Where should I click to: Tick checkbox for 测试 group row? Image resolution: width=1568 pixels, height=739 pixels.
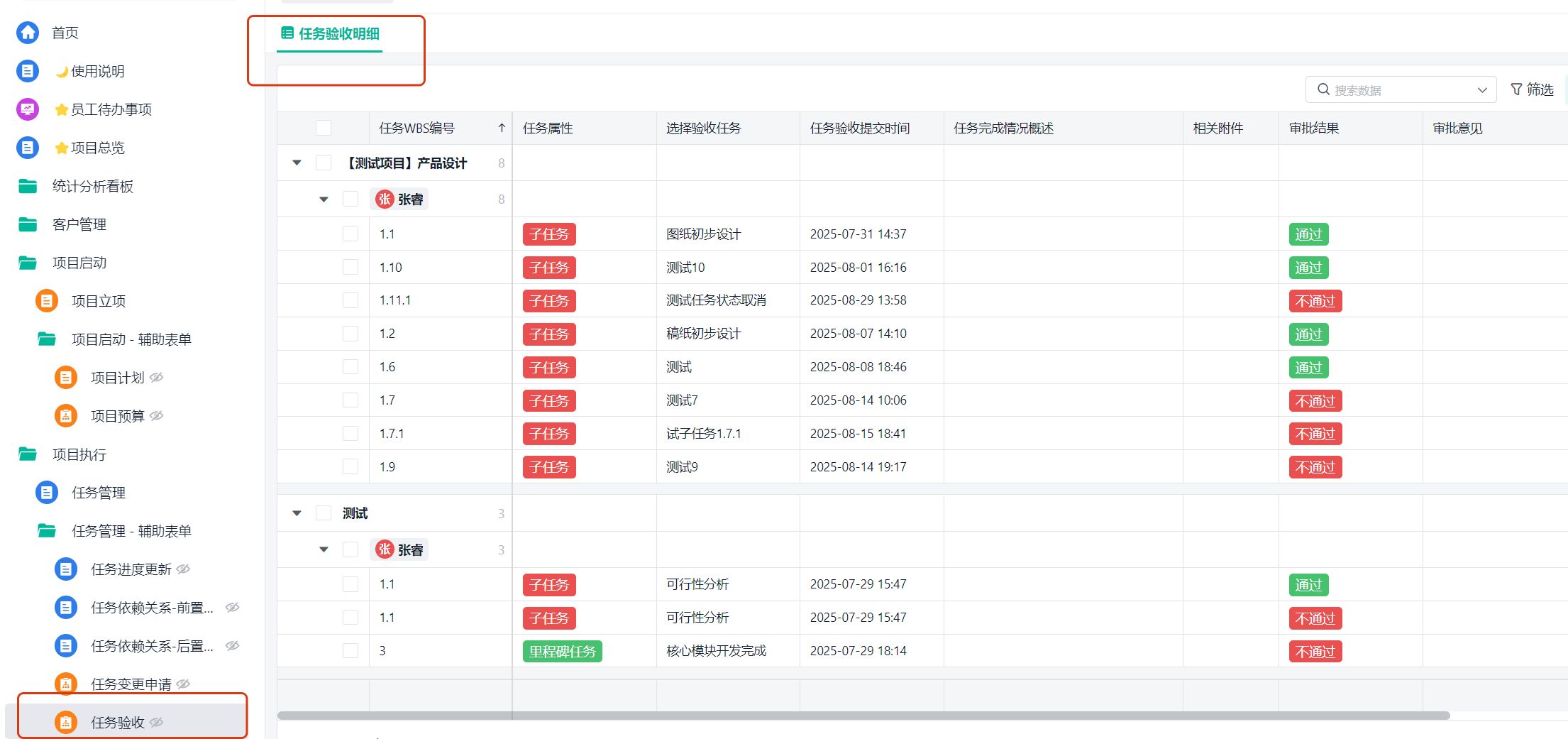pos(324,513)
